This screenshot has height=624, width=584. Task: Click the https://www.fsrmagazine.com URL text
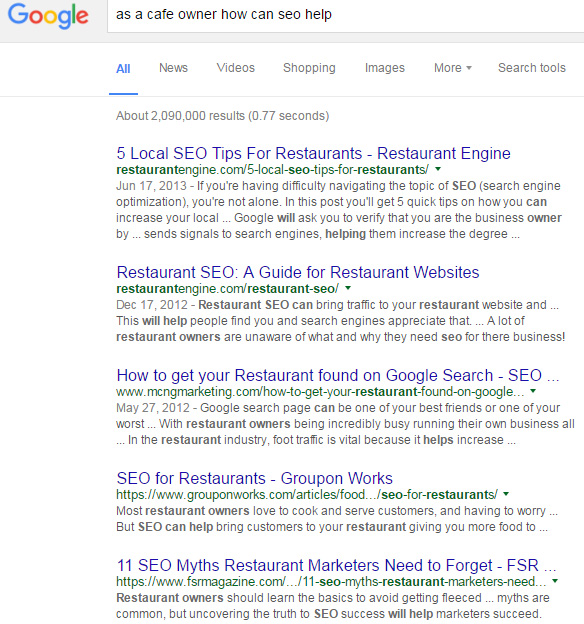(x=331, y=582)
